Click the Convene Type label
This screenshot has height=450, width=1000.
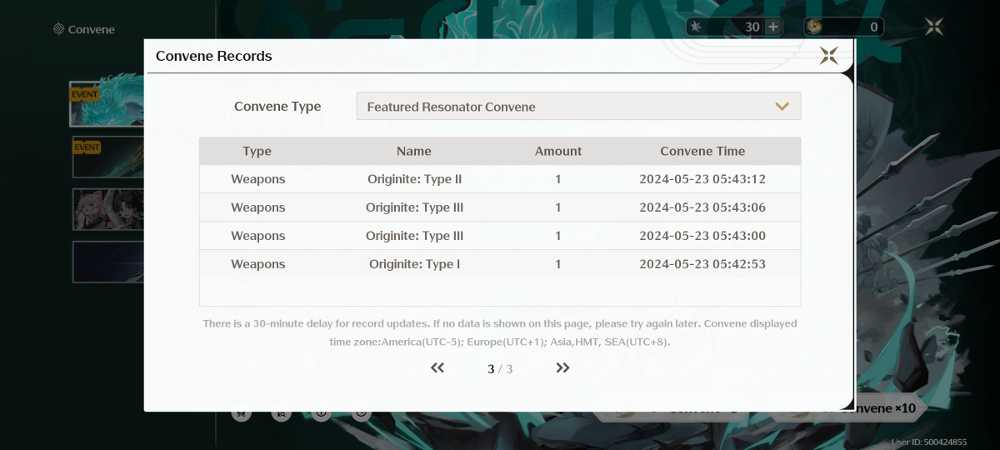(x=277, y=106)
